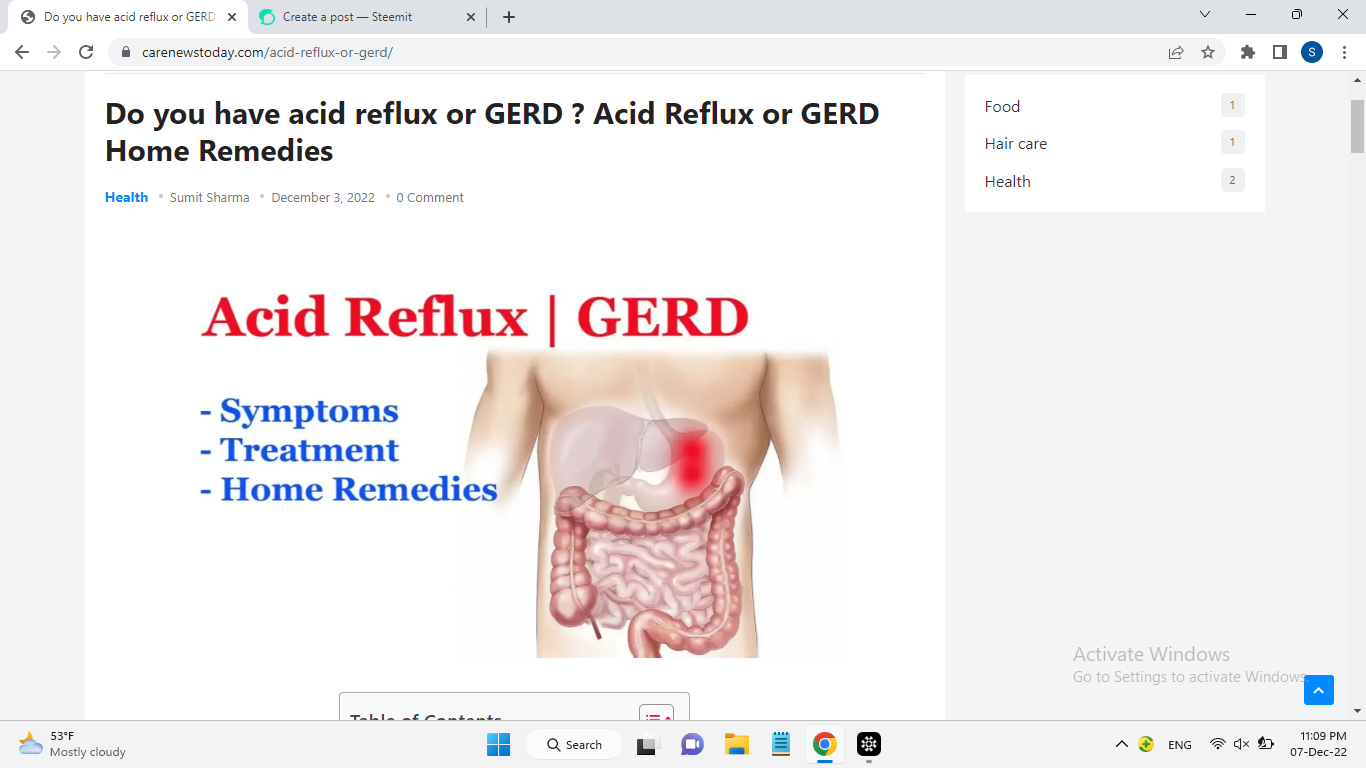
Task: Open the Health category in sidebar
Action: tap(1007, 181)
